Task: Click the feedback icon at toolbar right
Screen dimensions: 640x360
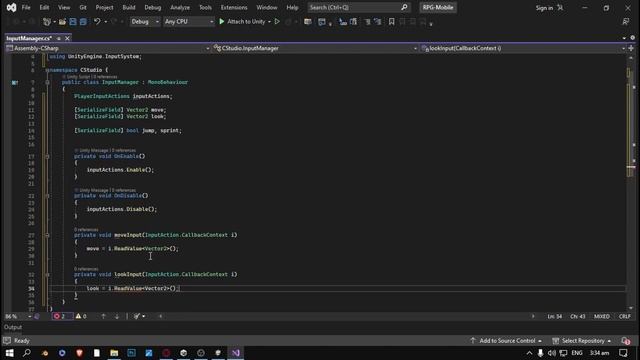Action: coord(626,22)
